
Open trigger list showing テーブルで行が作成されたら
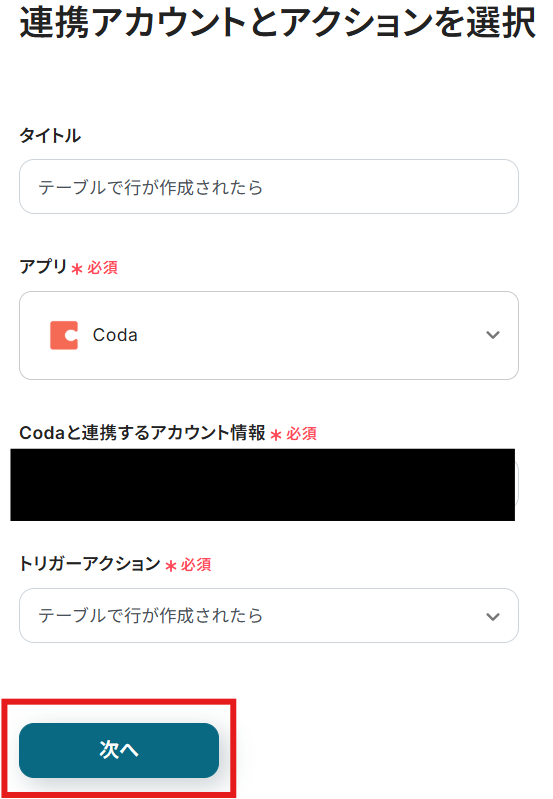point(269,616)
